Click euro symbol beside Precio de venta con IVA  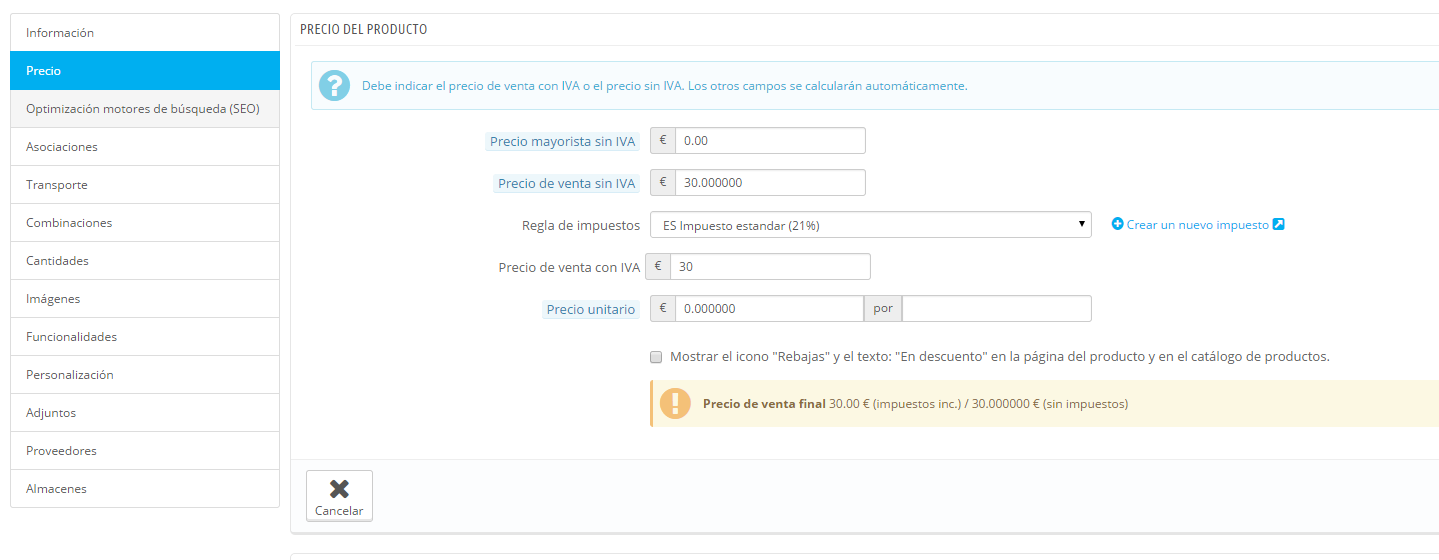coord(657,267)
